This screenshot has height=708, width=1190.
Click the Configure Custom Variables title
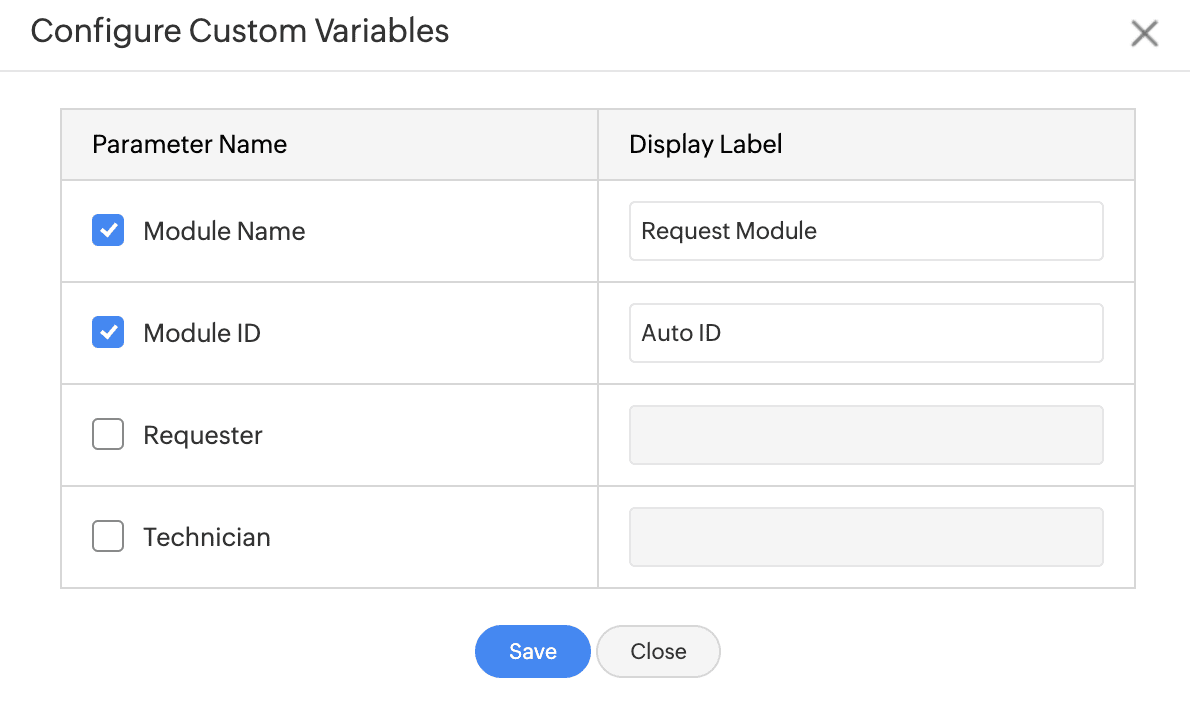(x=240, y=31)
